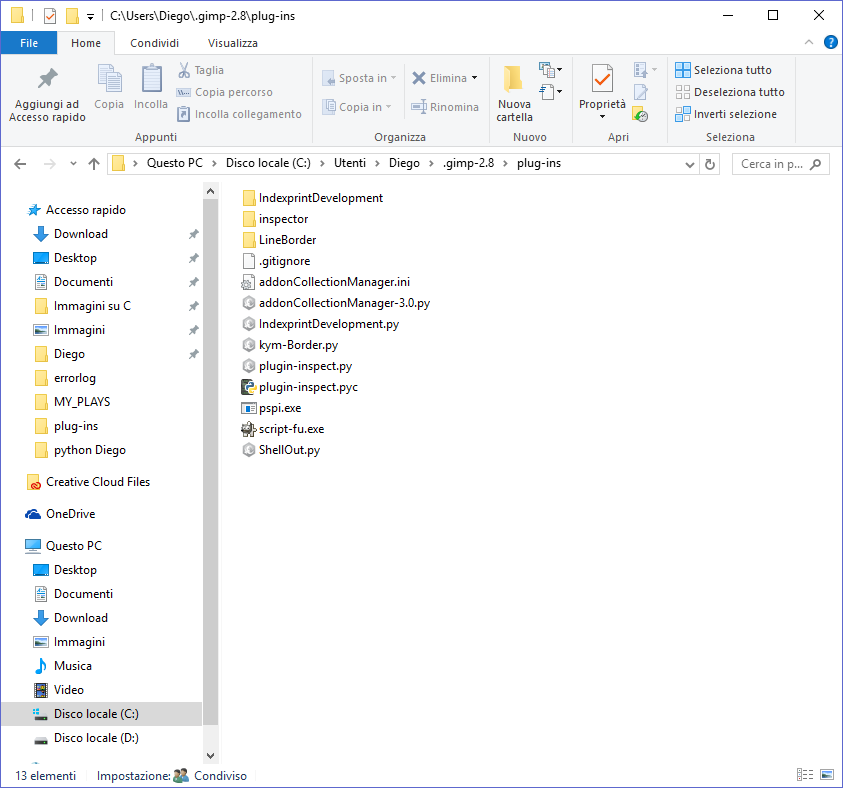Switch to the Visualizza tab
843x788 pixels.
tap(233, 43)
